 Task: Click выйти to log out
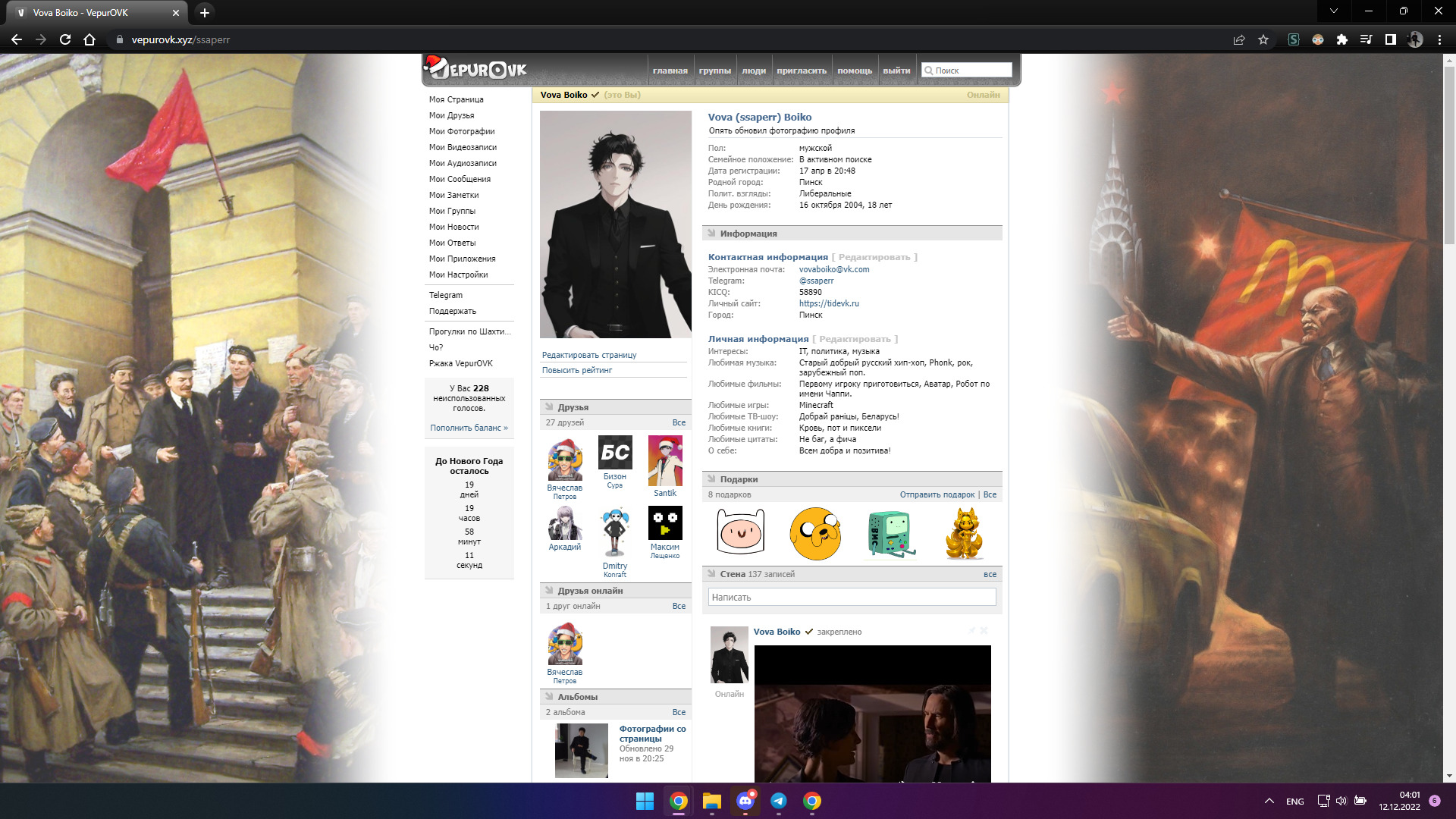pos(896,71)
